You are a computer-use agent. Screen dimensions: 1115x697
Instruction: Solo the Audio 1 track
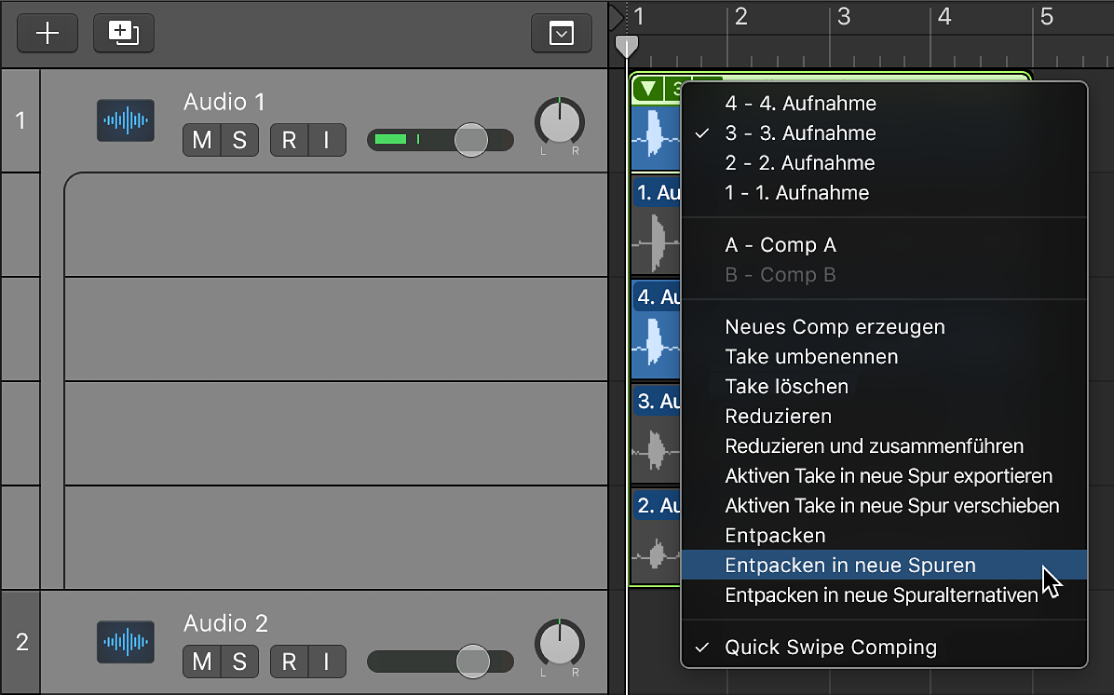[240, 140]
